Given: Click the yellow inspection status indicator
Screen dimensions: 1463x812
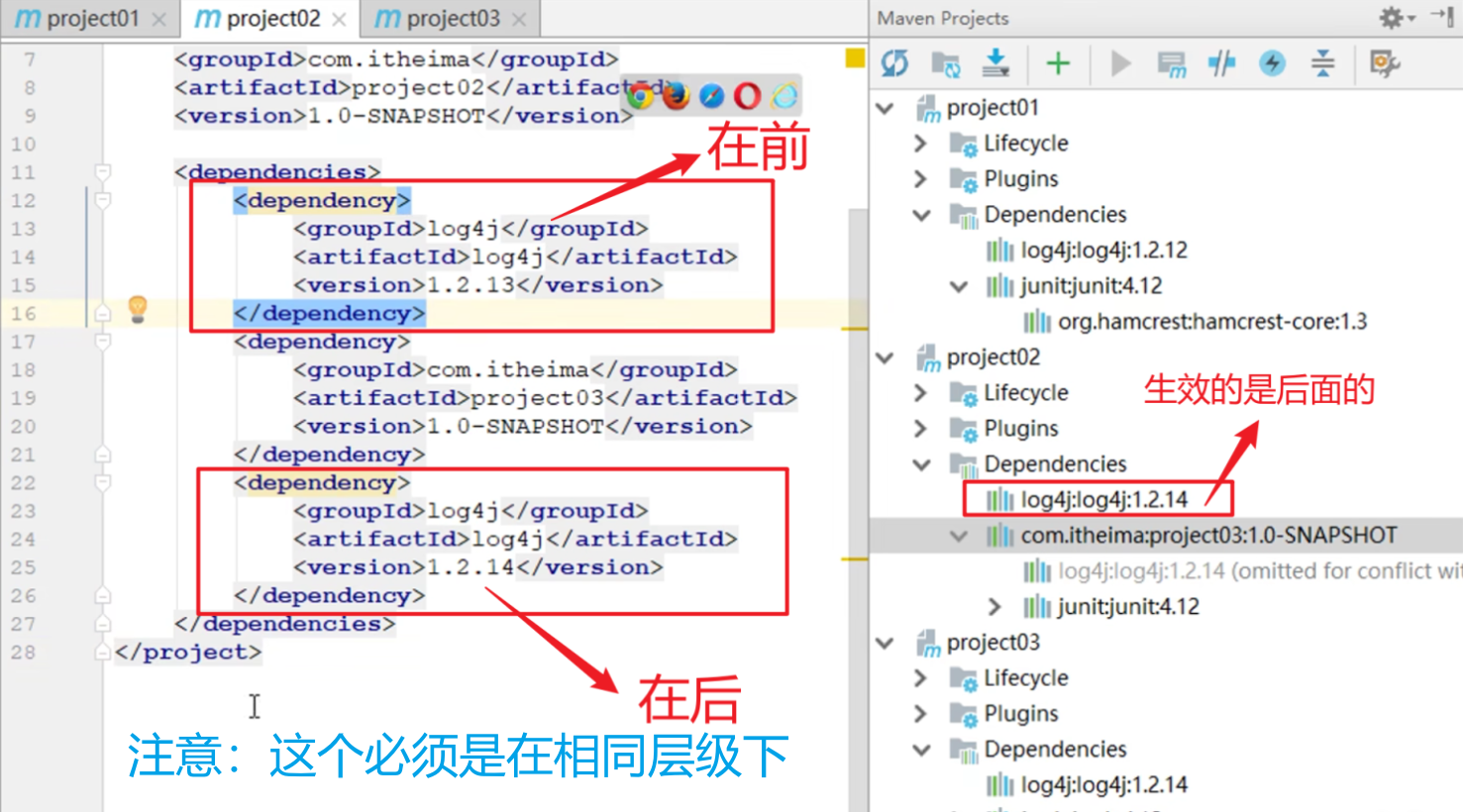Looking at the screenshot, I should (x=855, y=58).
